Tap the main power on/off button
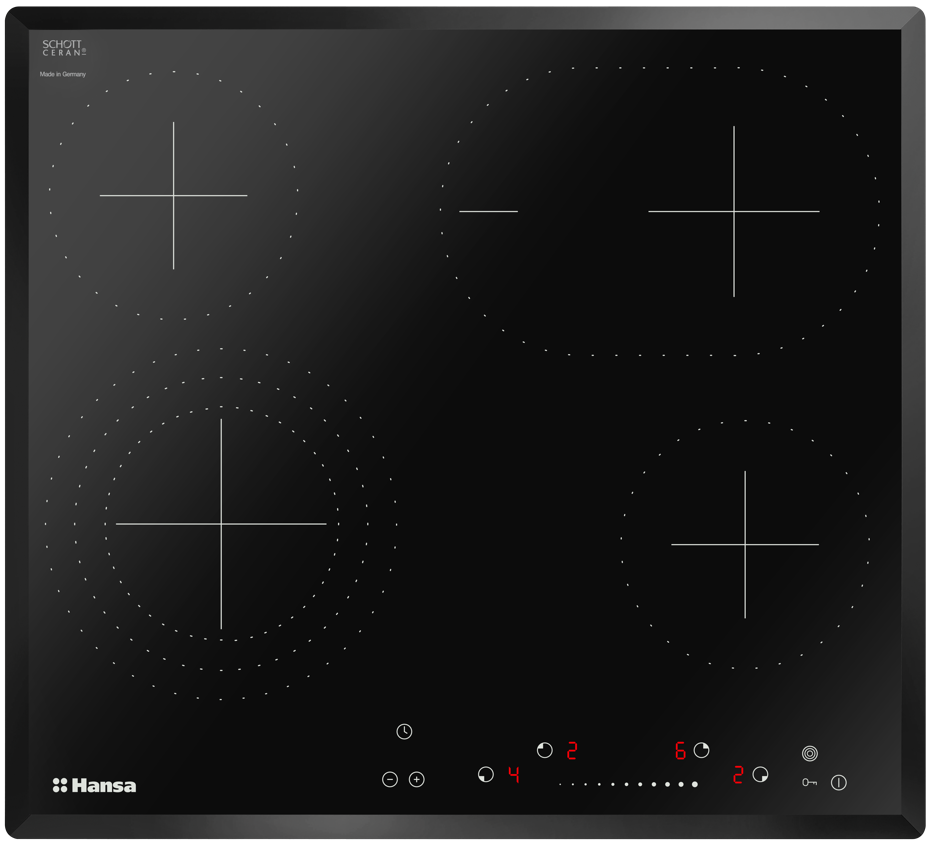Screen dimensions: 930x845 click(x=839, y=783)
